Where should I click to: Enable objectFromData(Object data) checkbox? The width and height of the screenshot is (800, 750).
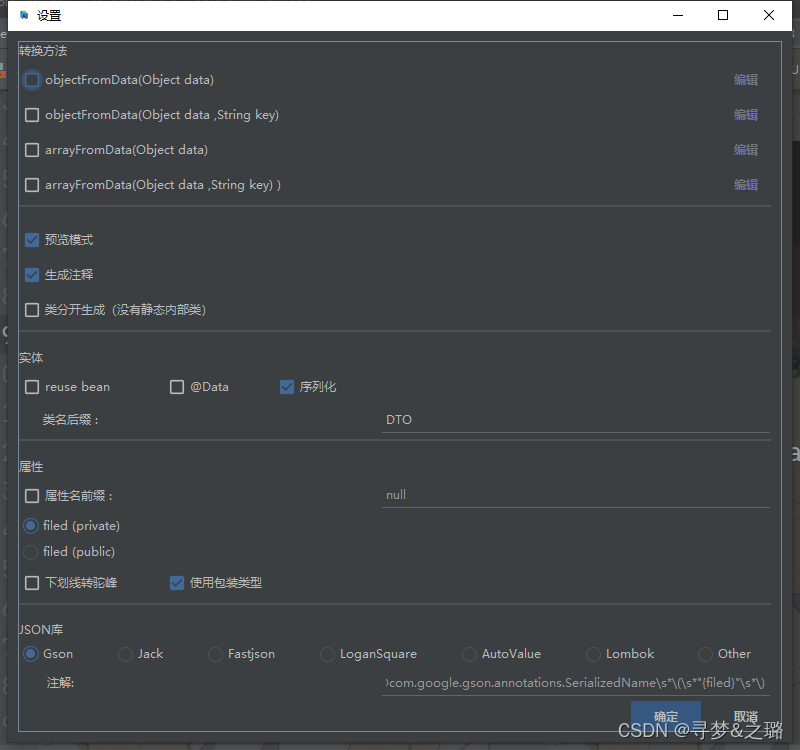(x=32, y=80)
